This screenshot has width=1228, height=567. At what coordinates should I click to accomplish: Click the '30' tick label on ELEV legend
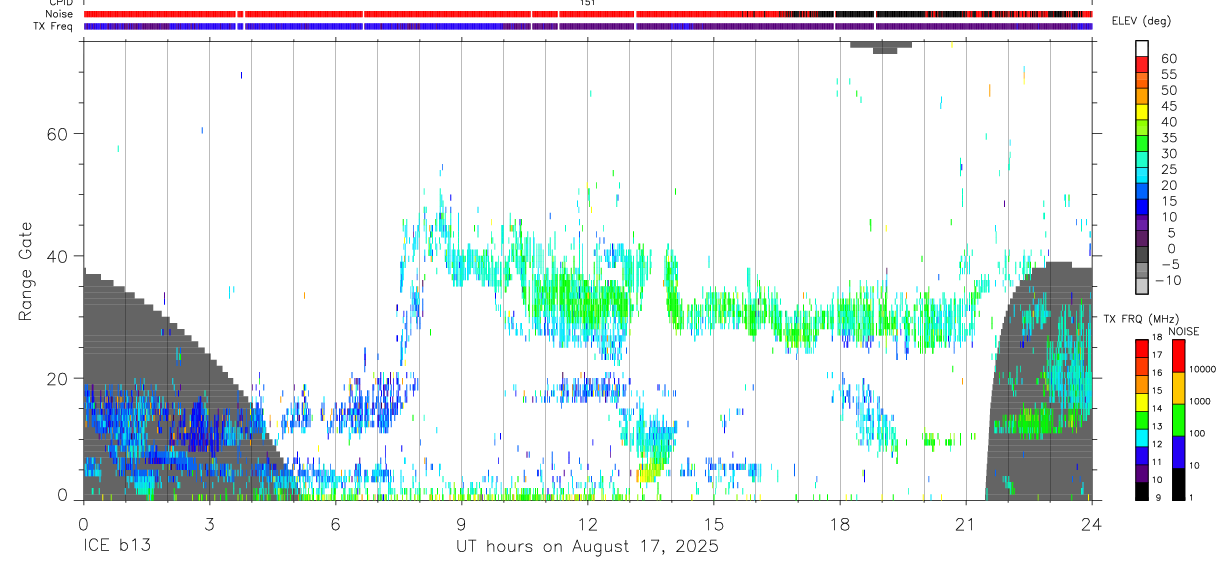coord(1167,153)
